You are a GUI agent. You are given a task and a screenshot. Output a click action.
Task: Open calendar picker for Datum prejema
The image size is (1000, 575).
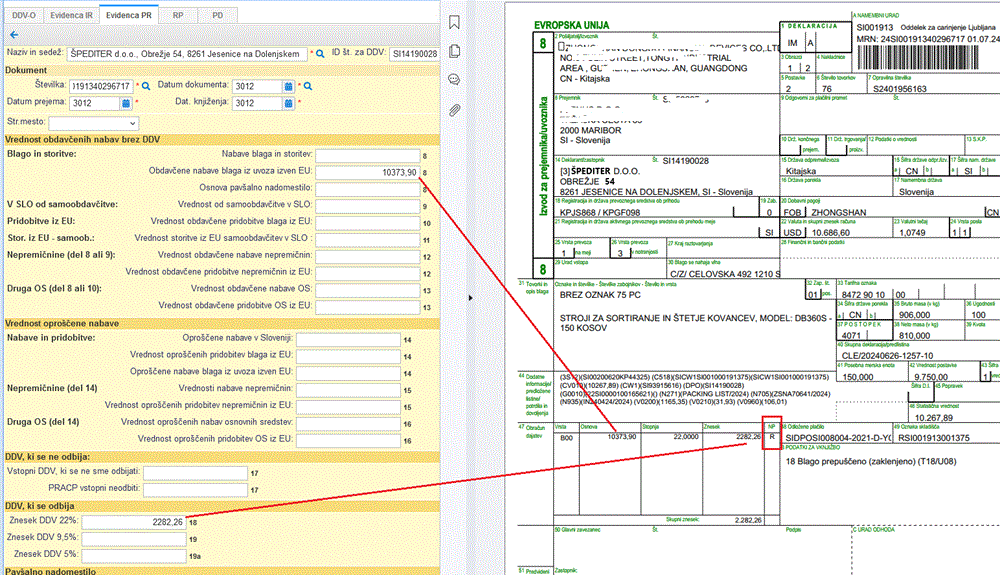coord(126,103)
